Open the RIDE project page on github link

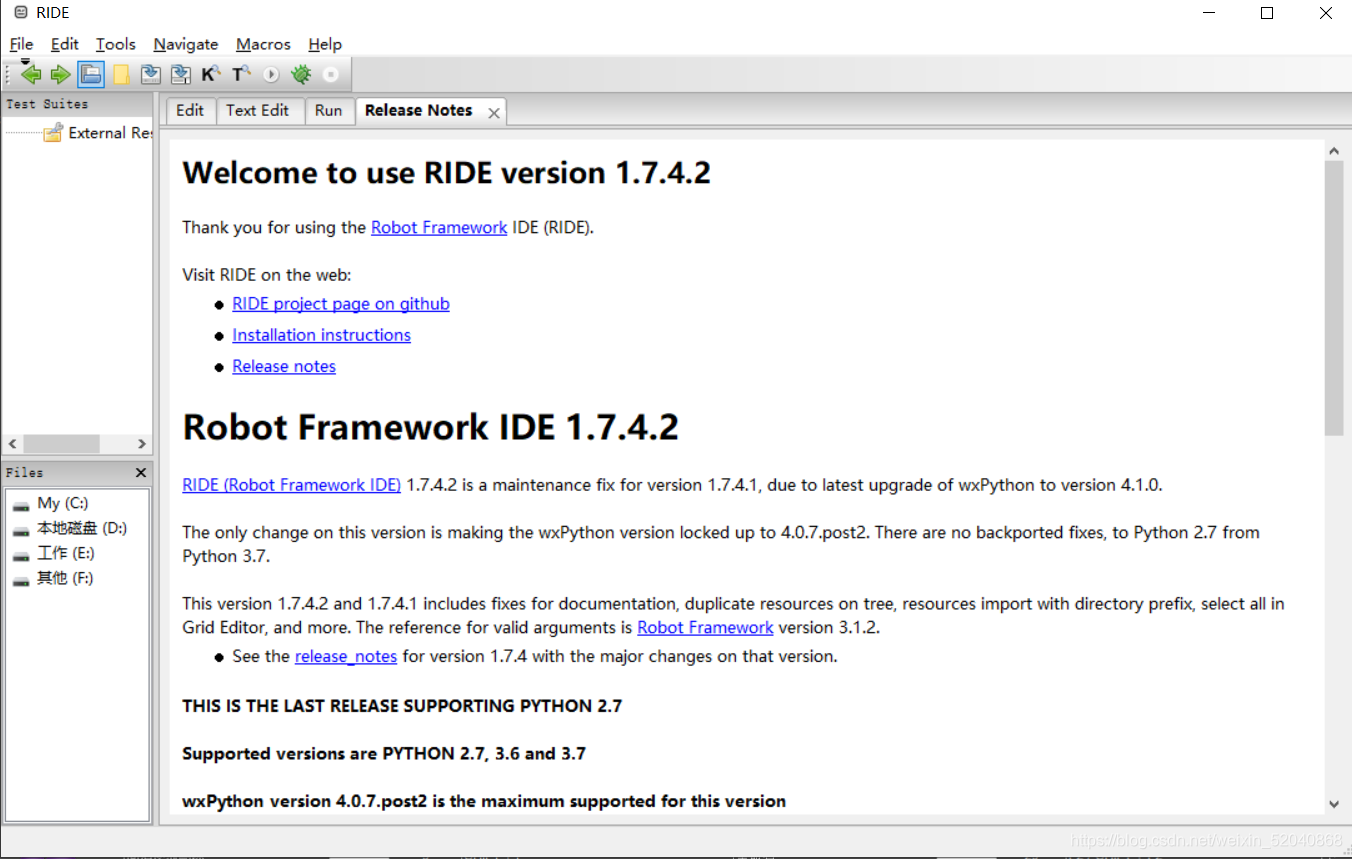click(x=340, y=303)
